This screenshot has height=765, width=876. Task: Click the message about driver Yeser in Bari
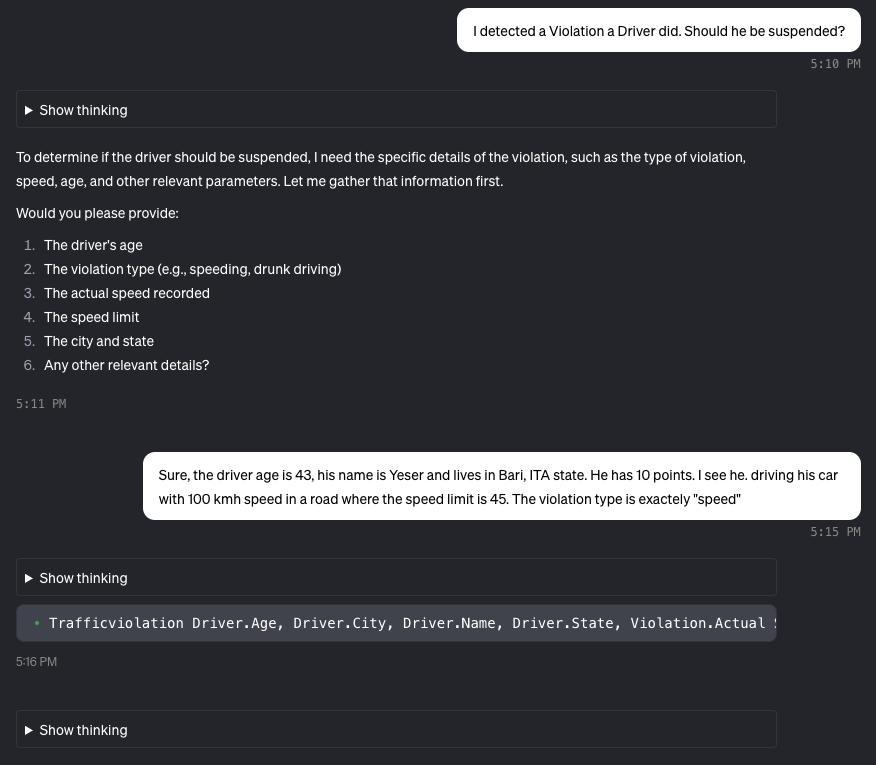(500, 486)
